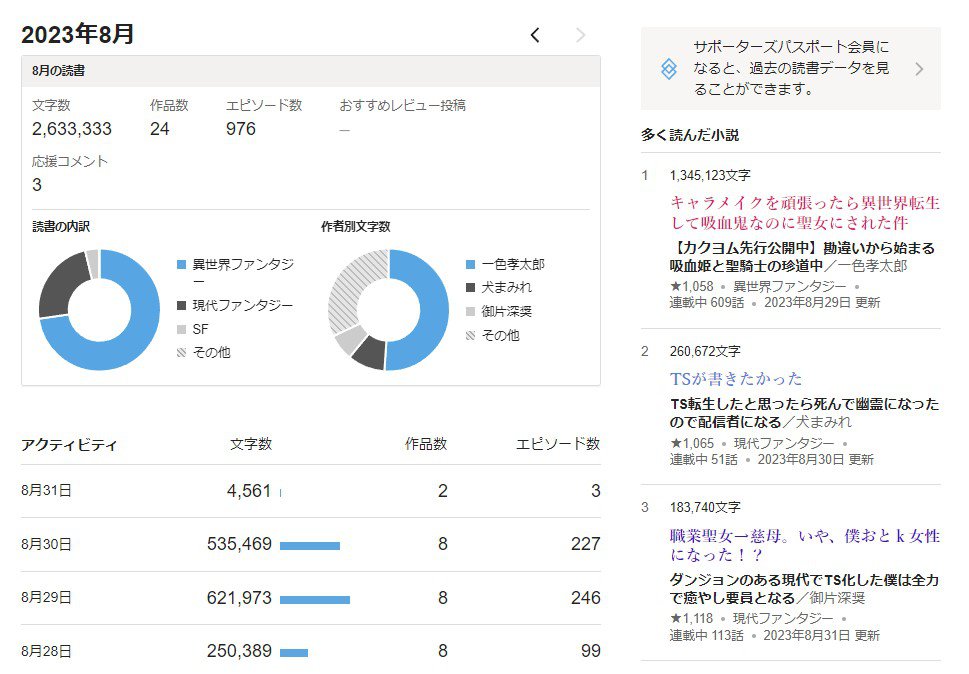Click the 文字数 column header
Viewport: 969px width, 674px height.
pos(250,444)
